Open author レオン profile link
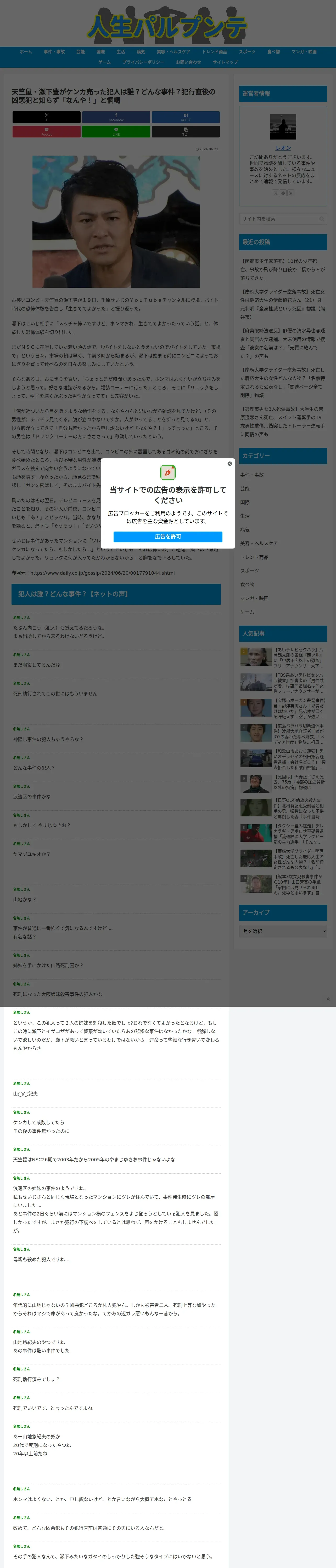 pyautogui.click(x=283, y=148)
